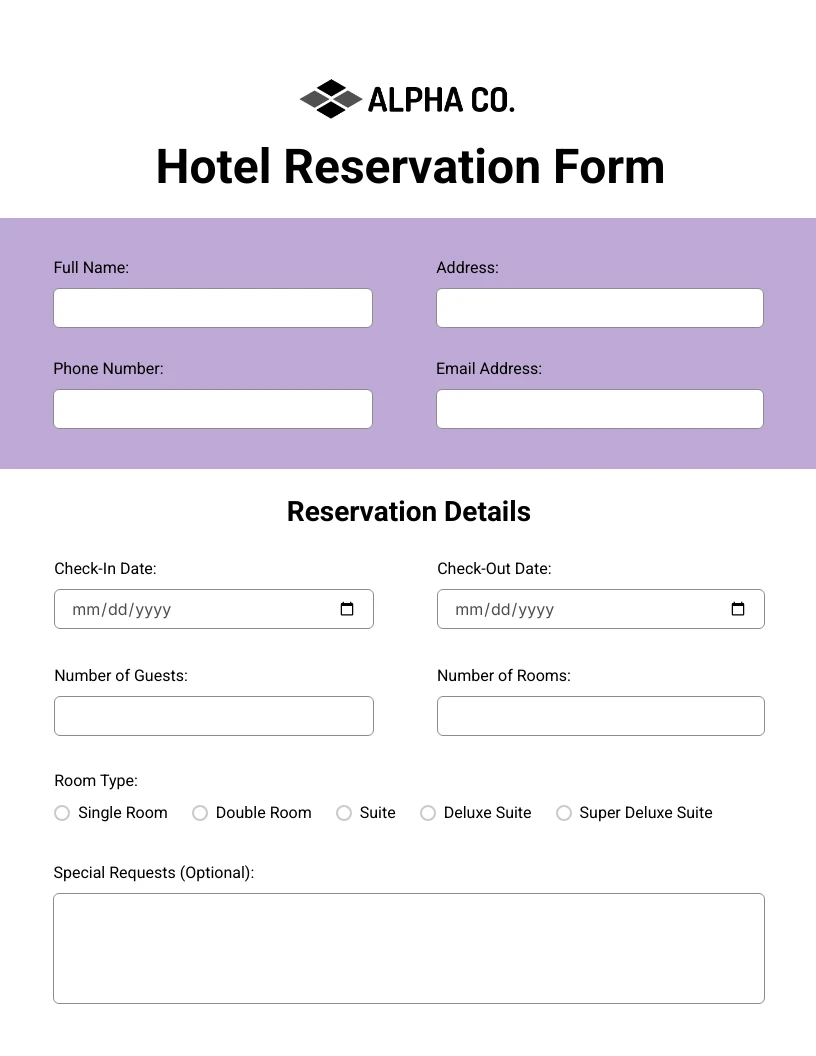816x1056 pixels.
Task: Click the Special Requests text area
Action: point(408,948)
